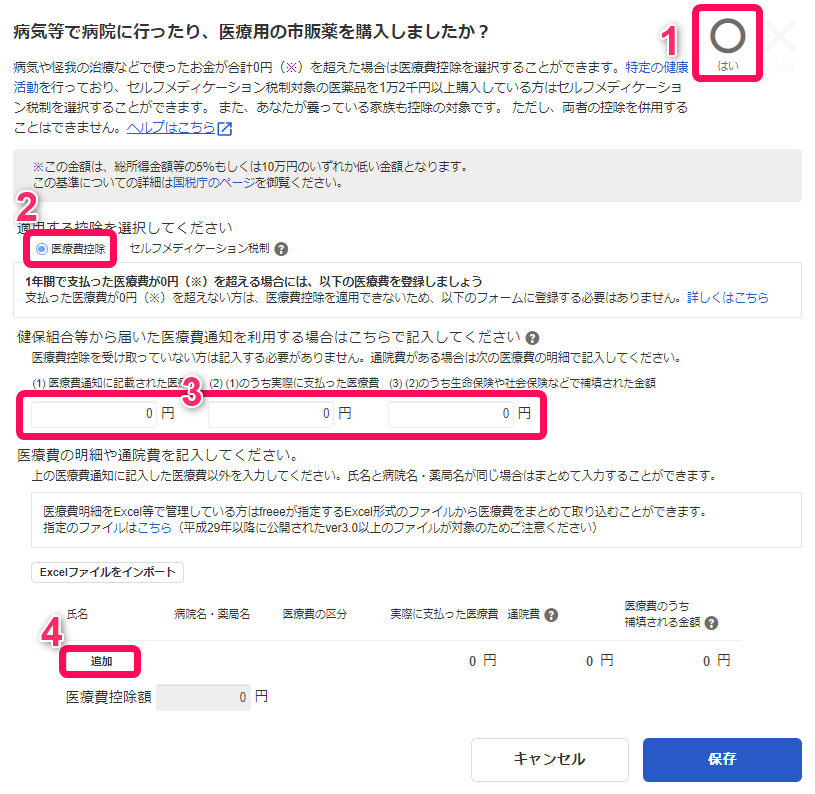The height and width of the screenshot is (794, 815).
Task: Select the いいえ cross answer
Action: point(780,44)
